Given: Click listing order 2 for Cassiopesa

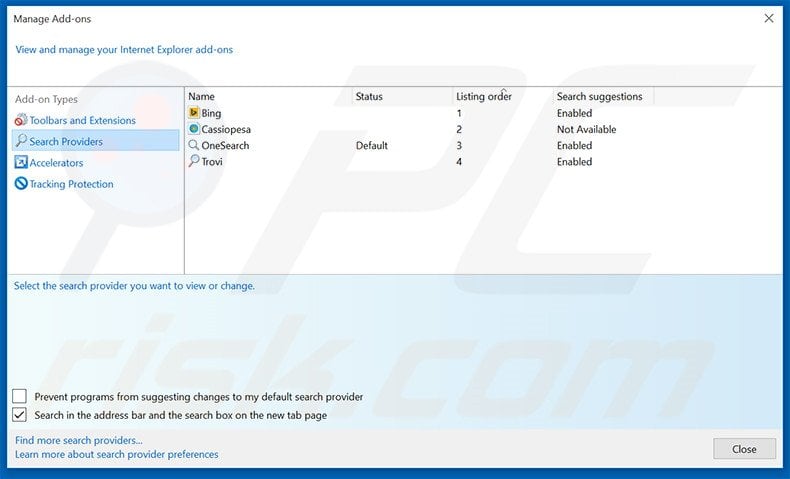Looking at the screenshot, I should pyautogui.click(x=459, y=129).
